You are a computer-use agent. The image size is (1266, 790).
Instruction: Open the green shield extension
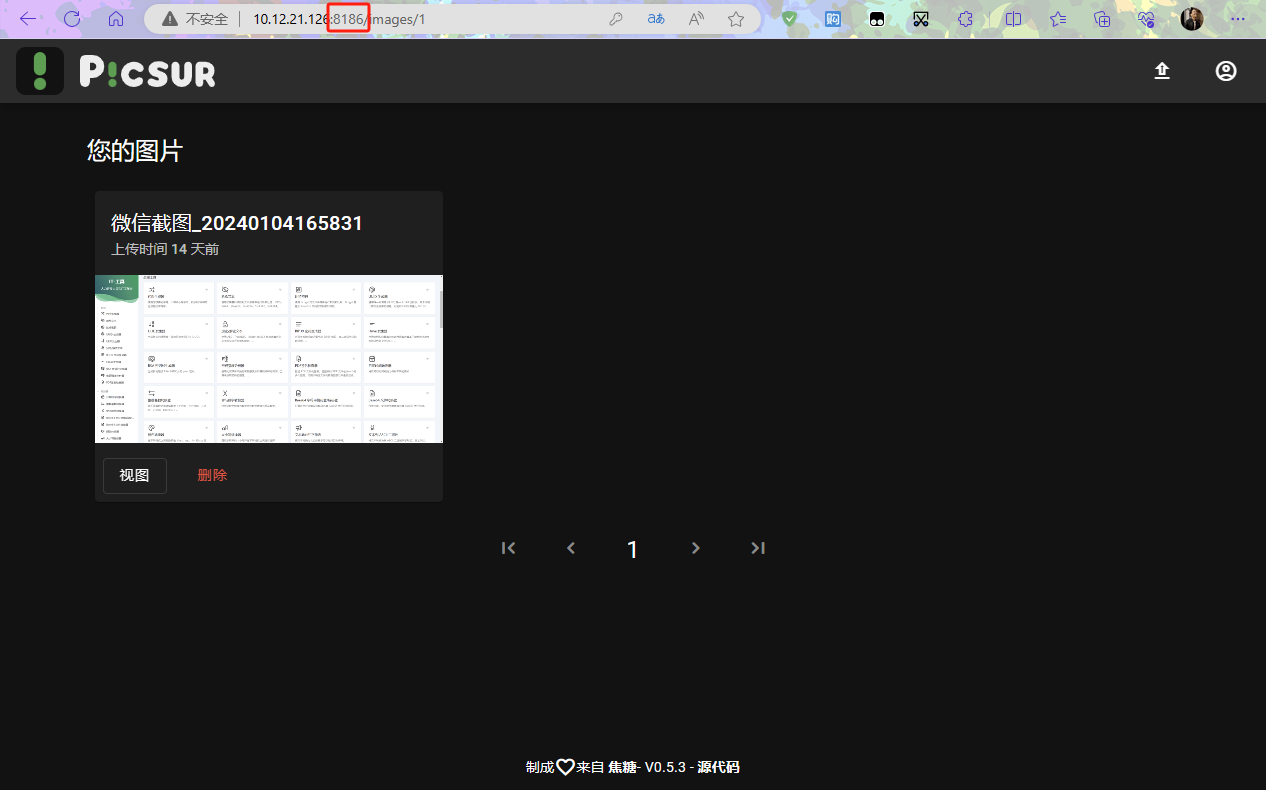pyautogui.click(x=790, y=19)
